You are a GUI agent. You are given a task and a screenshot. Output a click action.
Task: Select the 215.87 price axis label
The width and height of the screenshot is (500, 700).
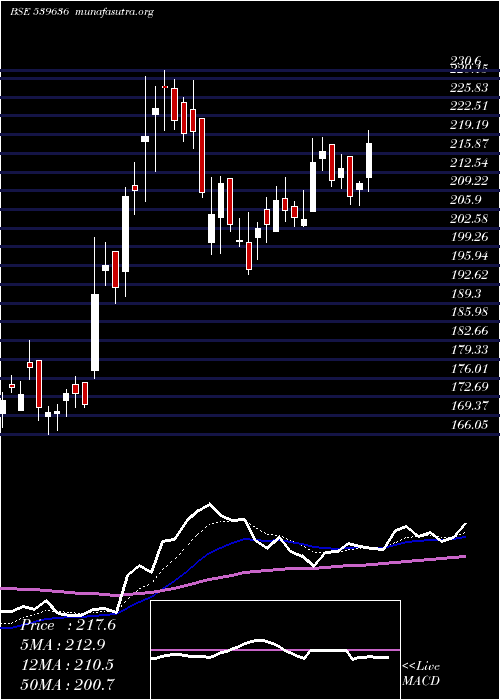(469, 144)
